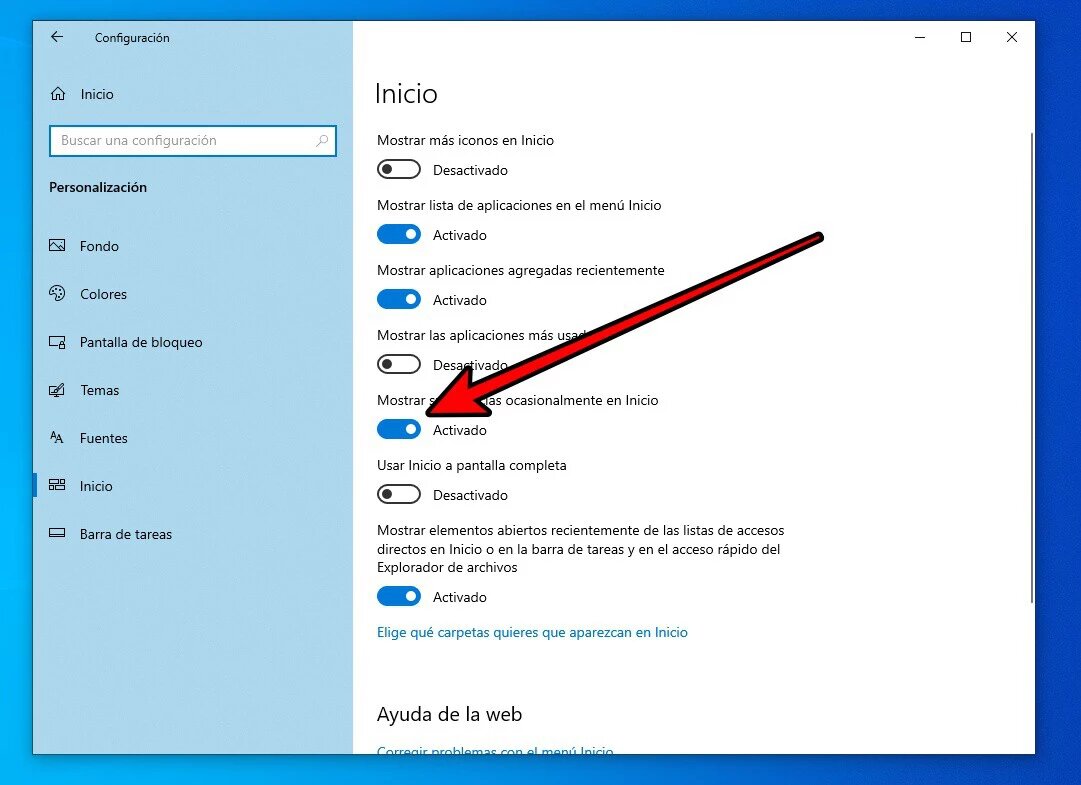The image size is (1081, 785).
Task: Select the Temas label in sidebar
Action: click(x=100, y=390)
